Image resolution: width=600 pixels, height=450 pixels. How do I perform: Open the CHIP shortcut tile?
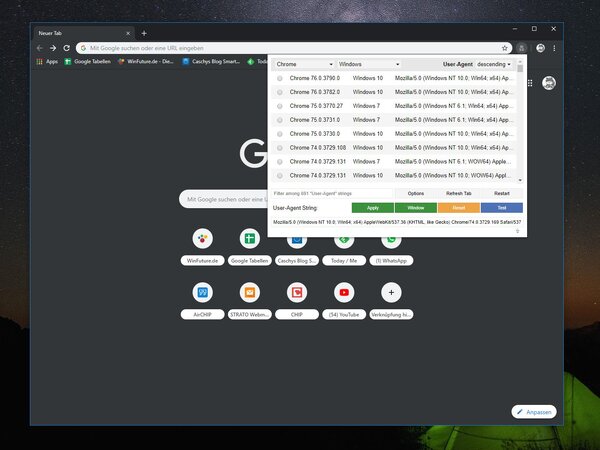pos(297,292)
